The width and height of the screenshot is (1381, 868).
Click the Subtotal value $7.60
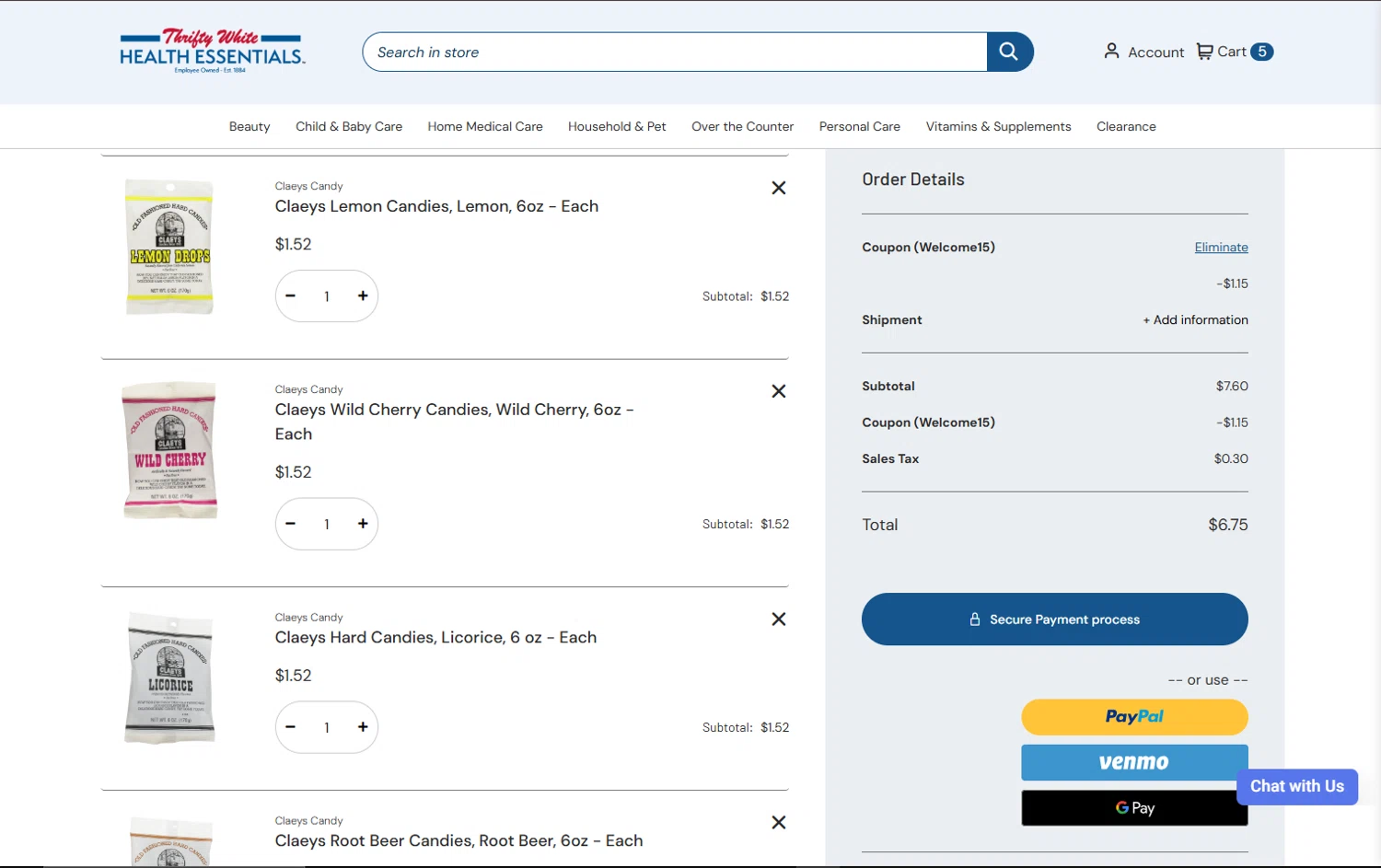(1232, 386)
